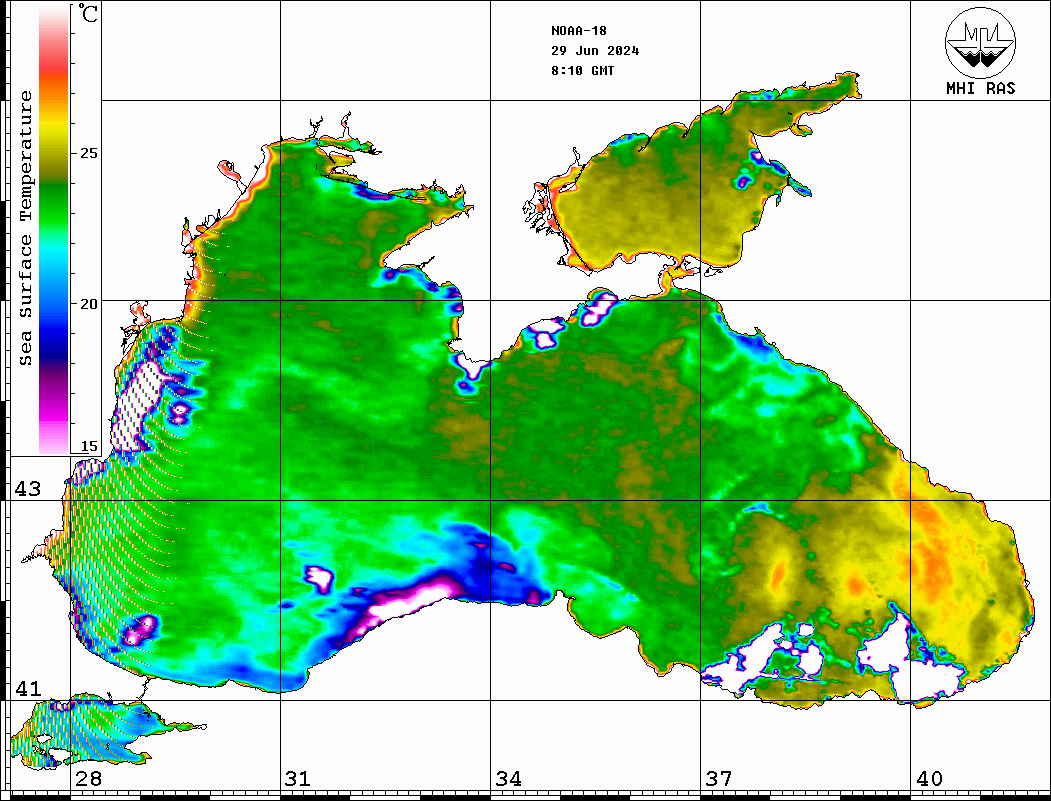Screen dimensions: 1051x801
Task: Click the MHI RAS caption text
Action: coord(981,88)
